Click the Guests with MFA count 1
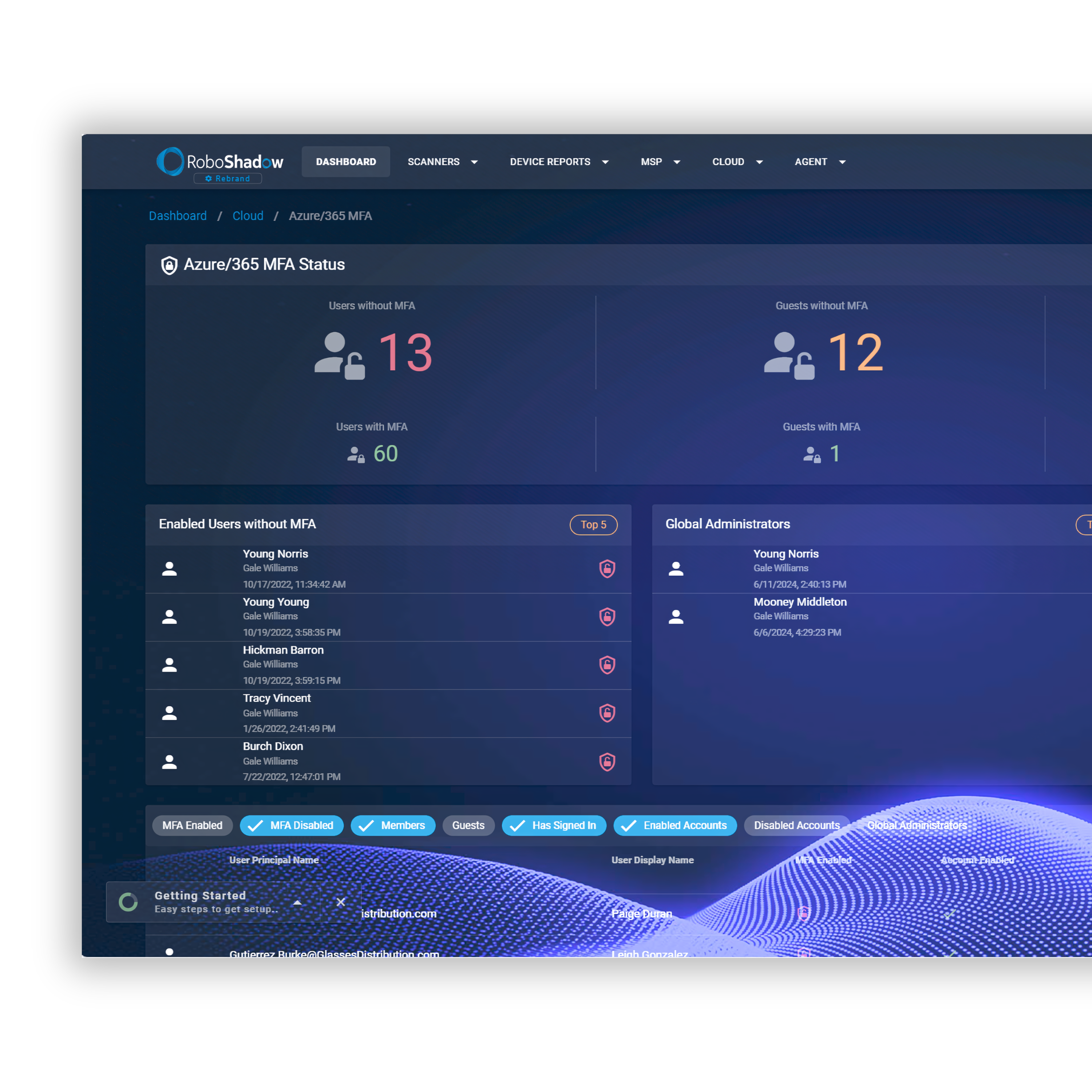The height and width of the screenshot is (1092, 1092). 835,454
